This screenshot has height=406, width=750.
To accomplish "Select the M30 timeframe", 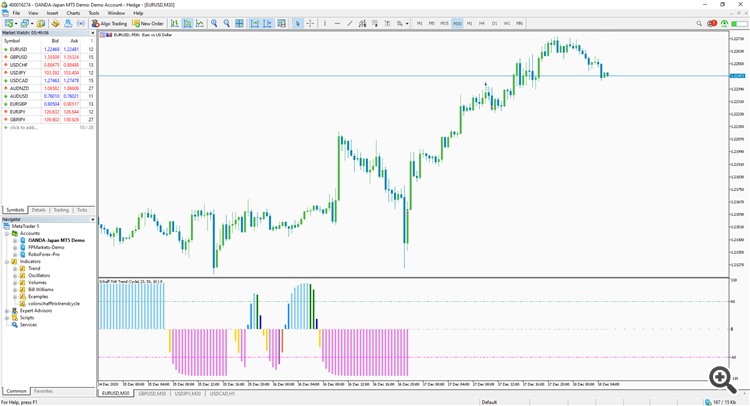I will coord(457,23).
